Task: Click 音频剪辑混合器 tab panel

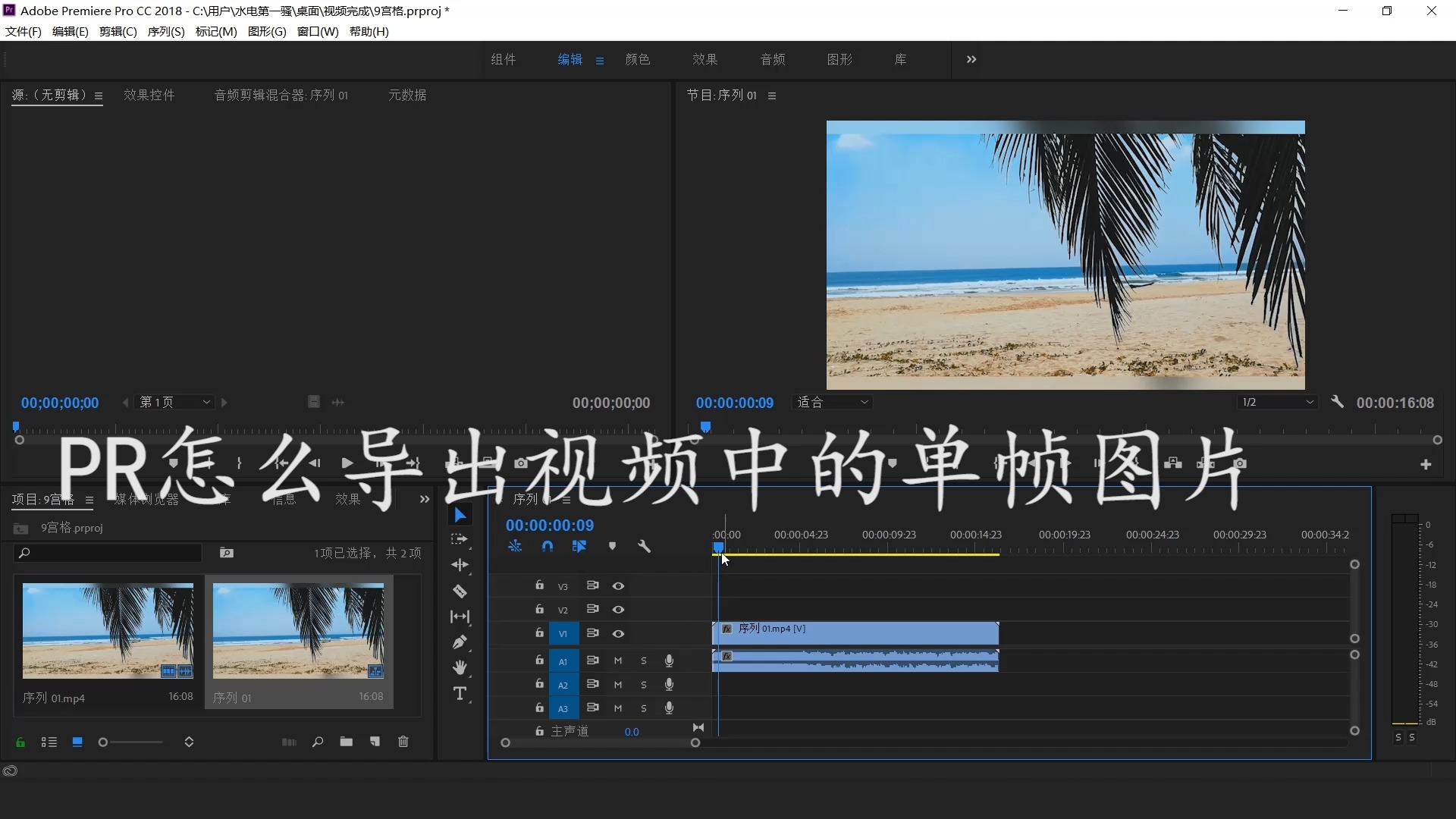Action: 280,95
